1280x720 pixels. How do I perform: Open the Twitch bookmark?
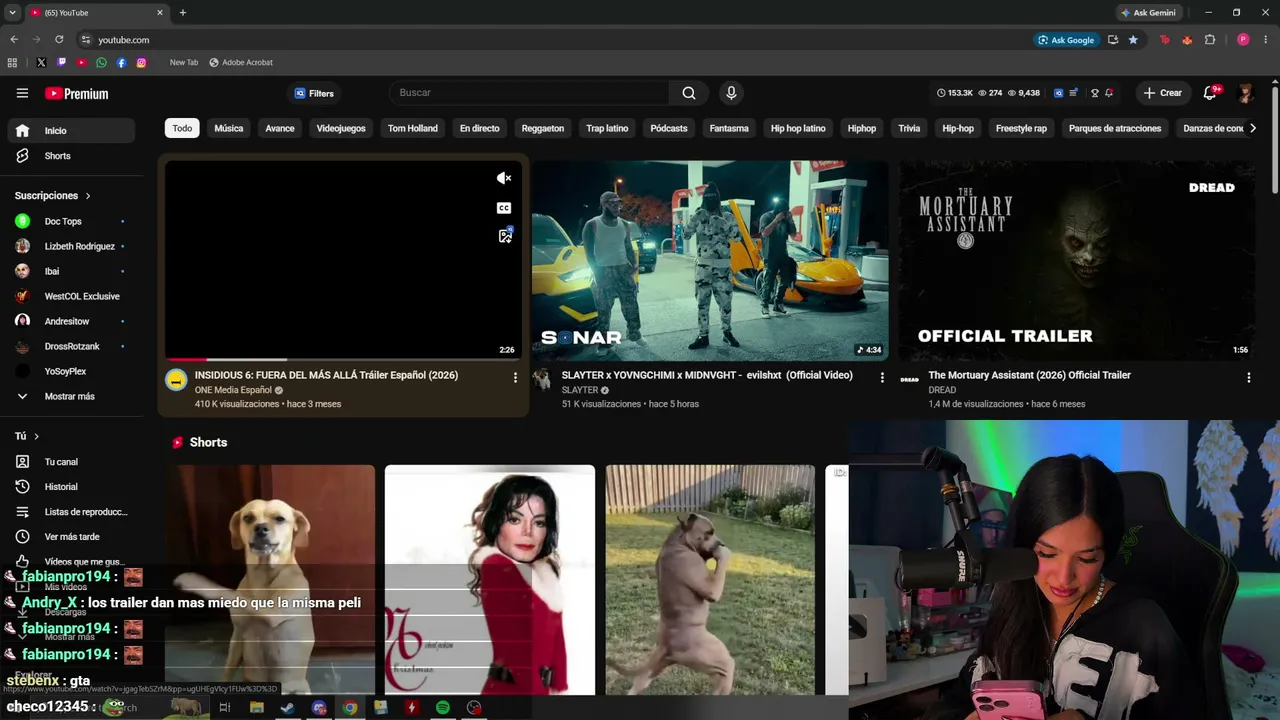pyautogui.click(x=61, y=62)
